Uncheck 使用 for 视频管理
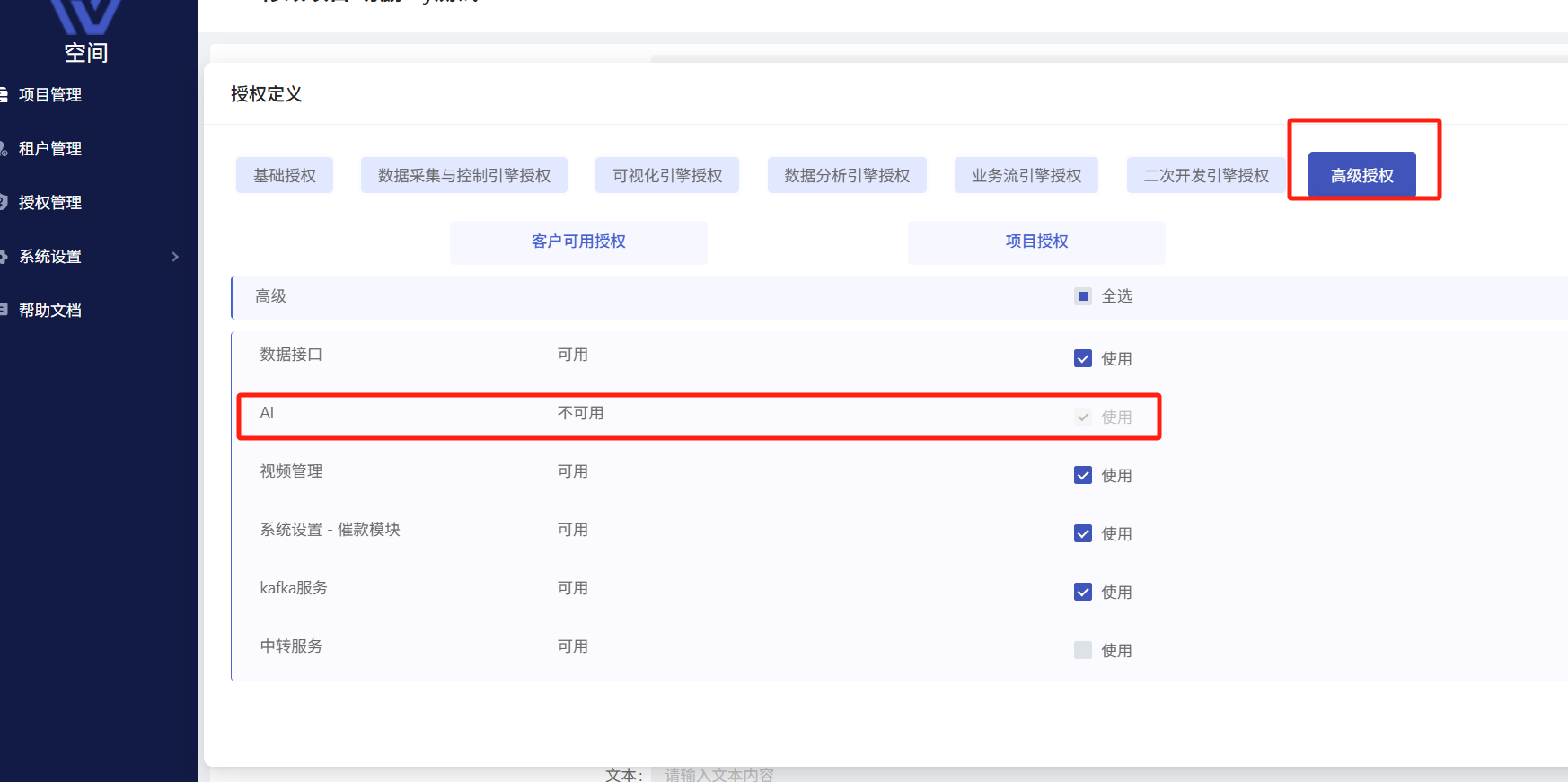Viewport: 1568px width, 782px height. point(1083,475)
